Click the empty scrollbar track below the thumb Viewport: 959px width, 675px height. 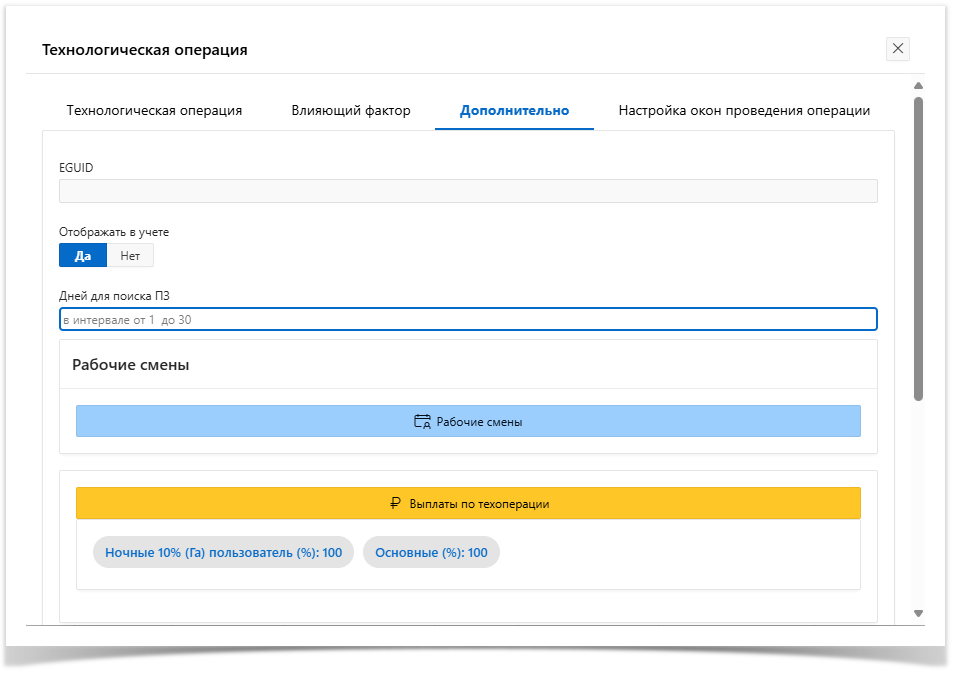click(918, 500)
